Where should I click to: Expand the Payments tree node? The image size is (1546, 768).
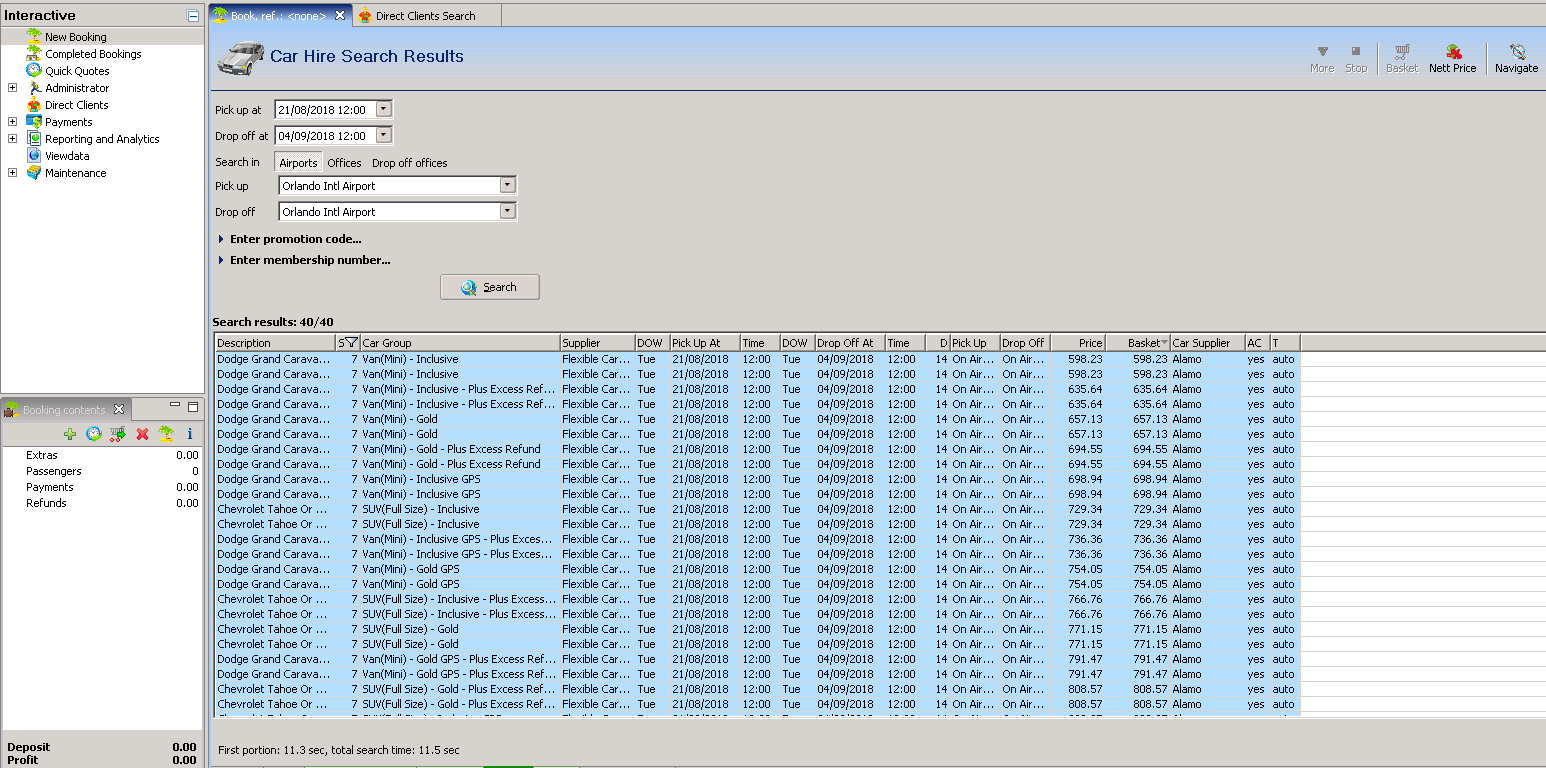pyautogui.click(x=12, y=122)
